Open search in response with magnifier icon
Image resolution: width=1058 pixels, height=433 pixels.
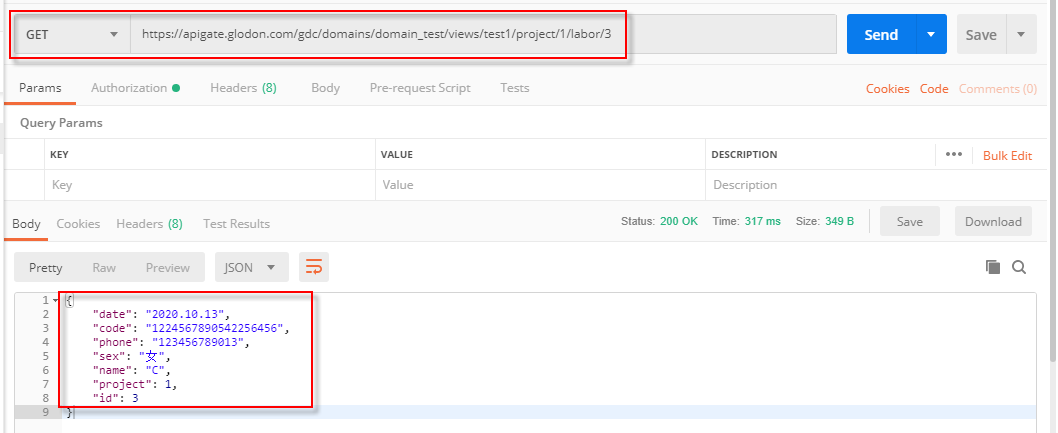(1019, 267)
